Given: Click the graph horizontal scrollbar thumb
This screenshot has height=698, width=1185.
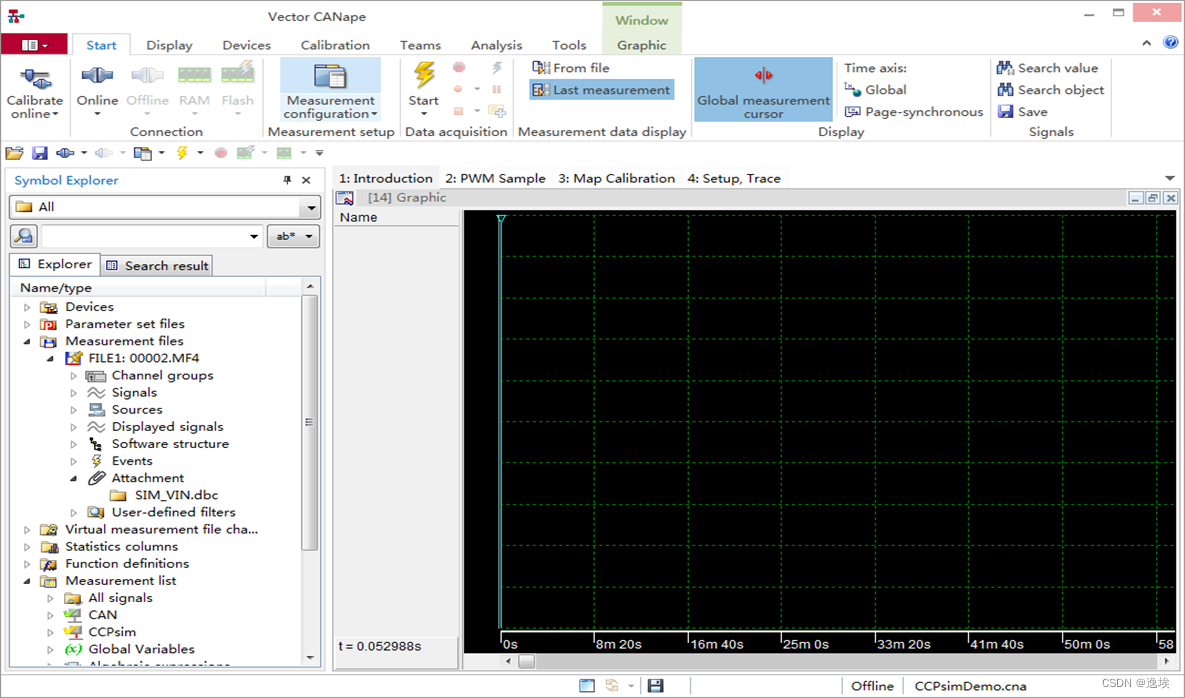Looking at the screenshot, I should pyautogui.click(x=526, y=661).
